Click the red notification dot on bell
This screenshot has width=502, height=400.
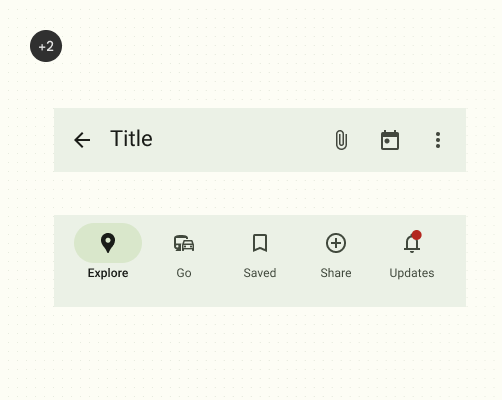416,235
